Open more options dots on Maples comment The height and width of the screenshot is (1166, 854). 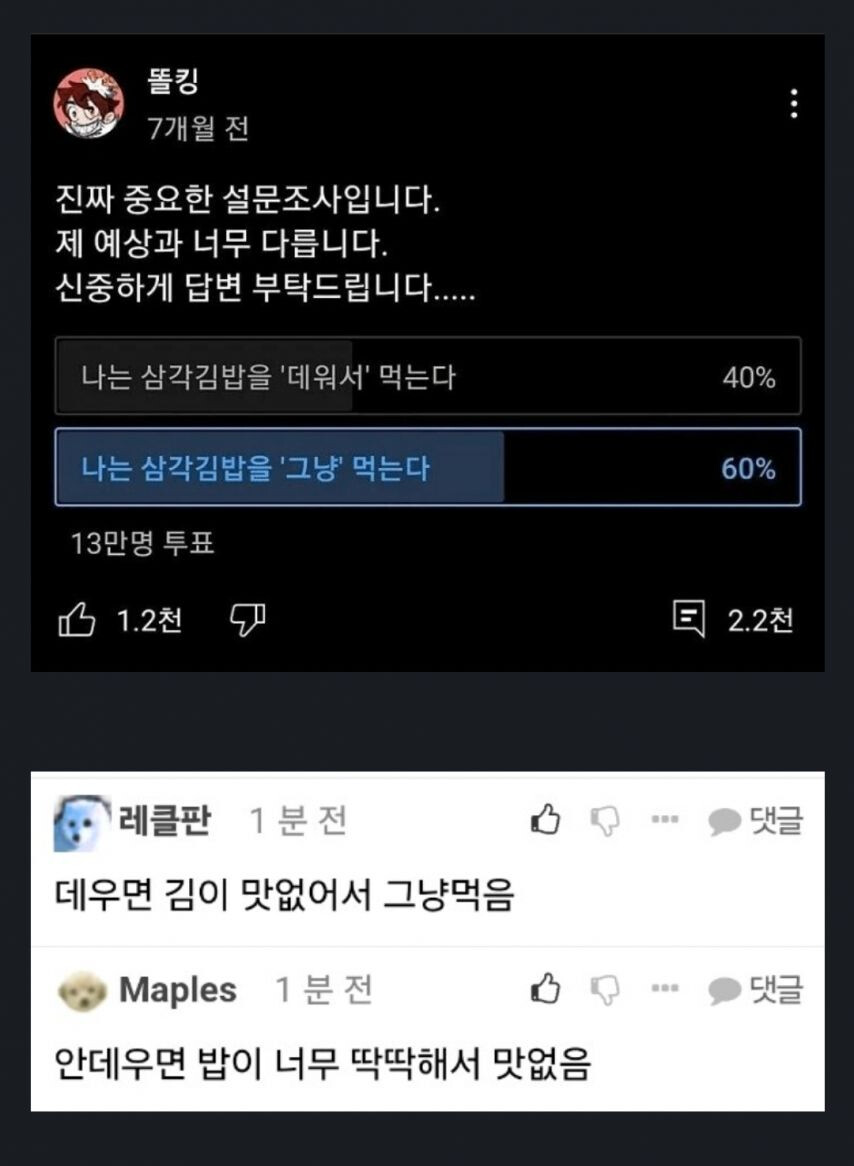pos(664,988)
